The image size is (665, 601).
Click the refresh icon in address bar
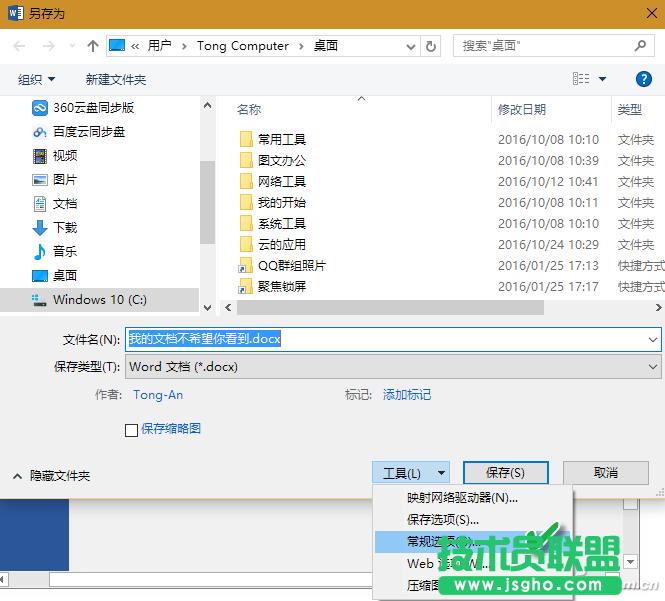point(431,46)
